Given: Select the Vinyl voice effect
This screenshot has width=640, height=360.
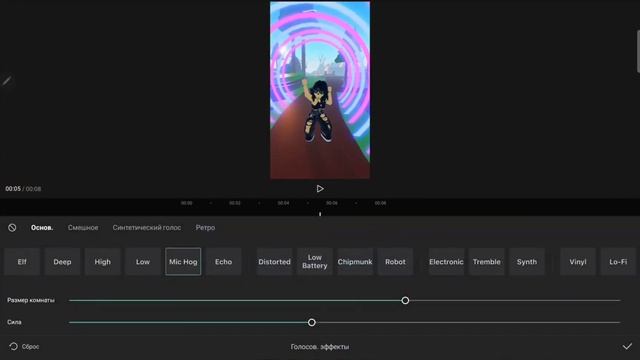Looking at the screenshot, I should pyautogui.click(x=578, y=262).
